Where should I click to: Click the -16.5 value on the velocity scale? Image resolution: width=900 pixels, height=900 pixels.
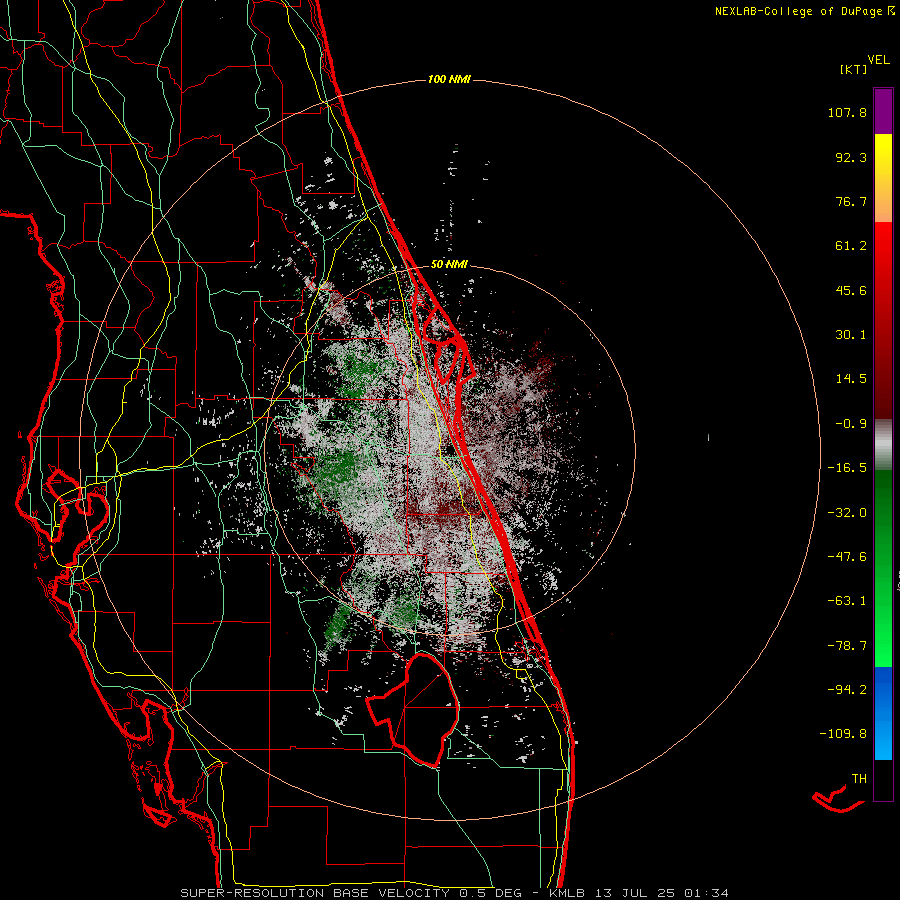(x=847, y=468)
